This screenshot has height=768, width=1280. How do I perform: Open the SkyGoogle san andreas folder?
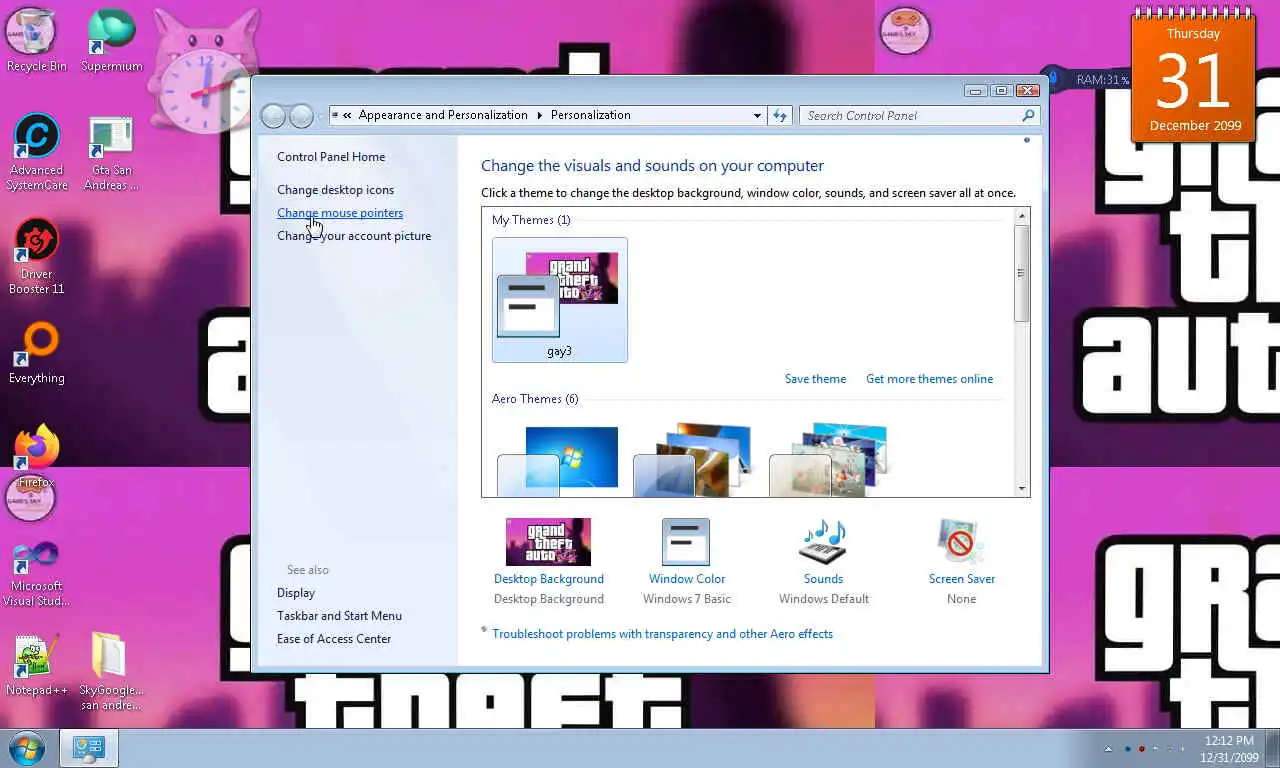click(111, 671)
